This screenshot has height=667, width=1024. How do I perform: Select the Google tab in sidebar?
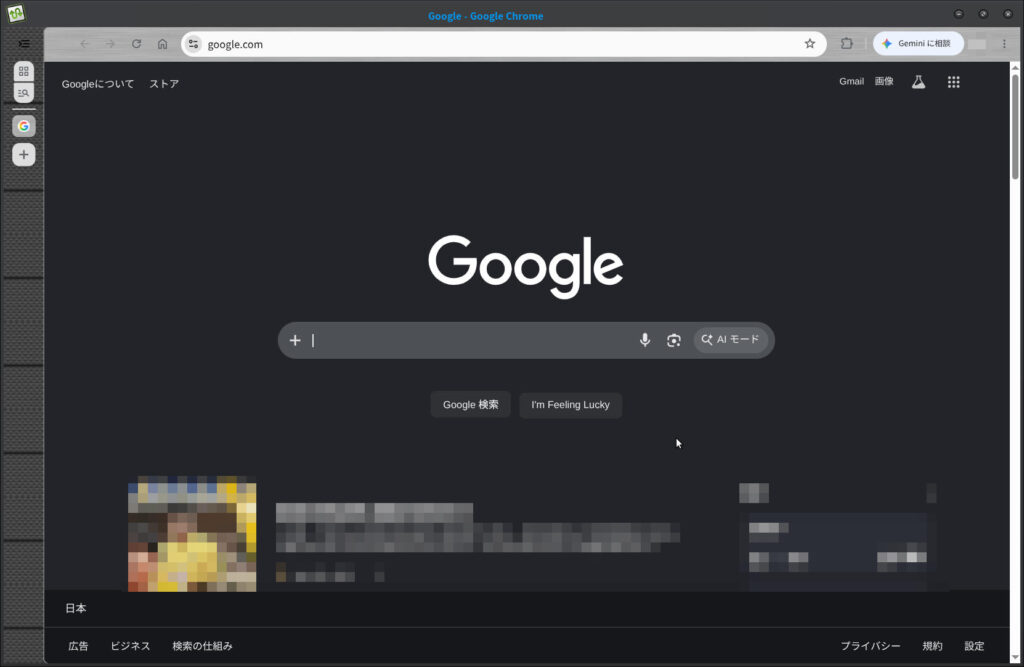pyautogui.click(x=24, y=126)
